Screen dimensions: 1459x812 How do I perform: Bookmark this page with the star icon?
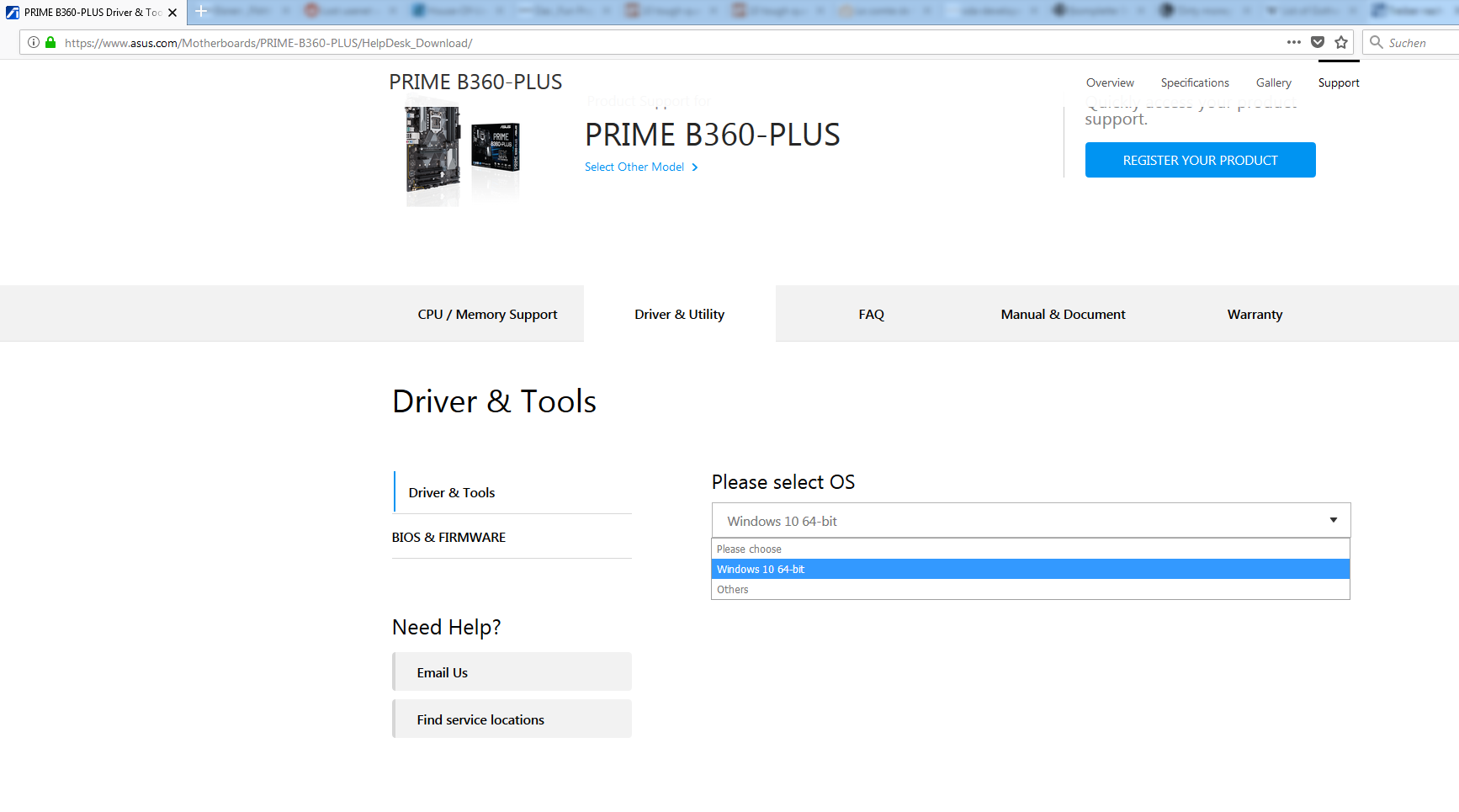pos(1341,42)
